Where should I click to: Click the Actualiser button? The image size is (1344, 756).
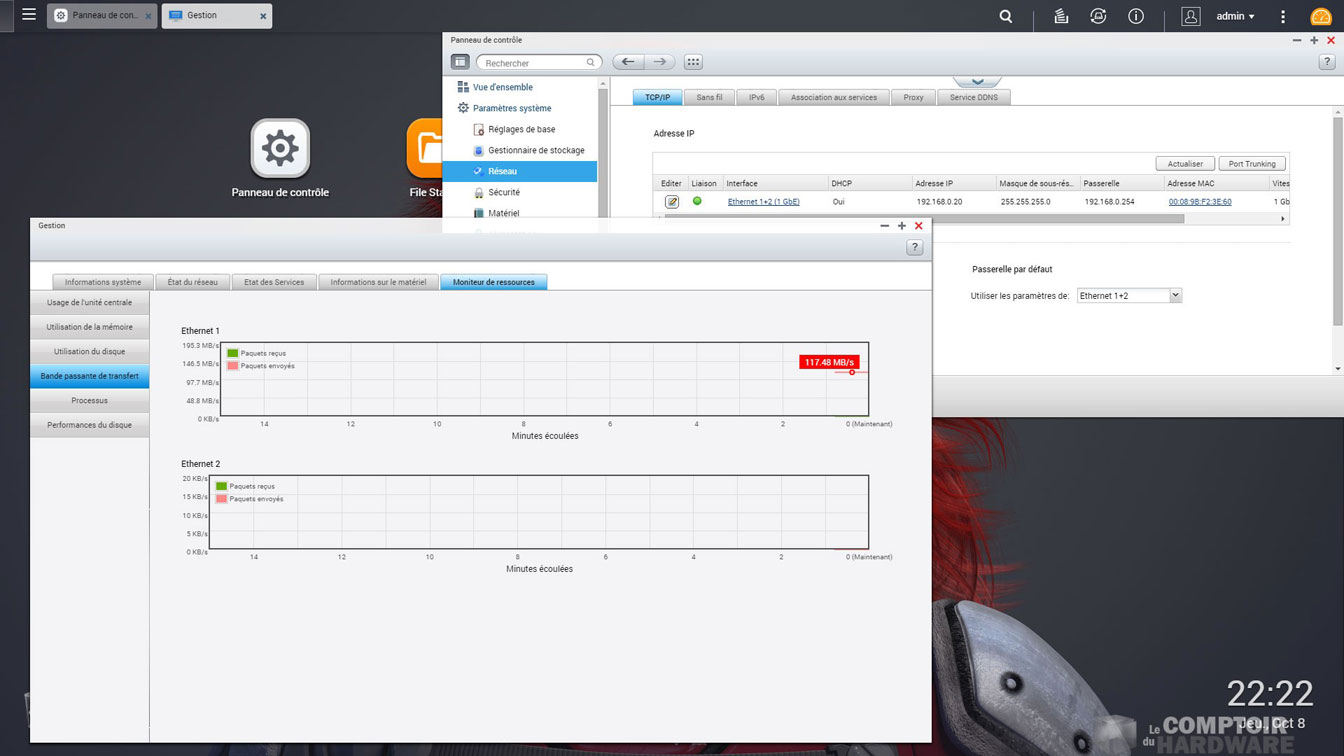(1185, 164)
